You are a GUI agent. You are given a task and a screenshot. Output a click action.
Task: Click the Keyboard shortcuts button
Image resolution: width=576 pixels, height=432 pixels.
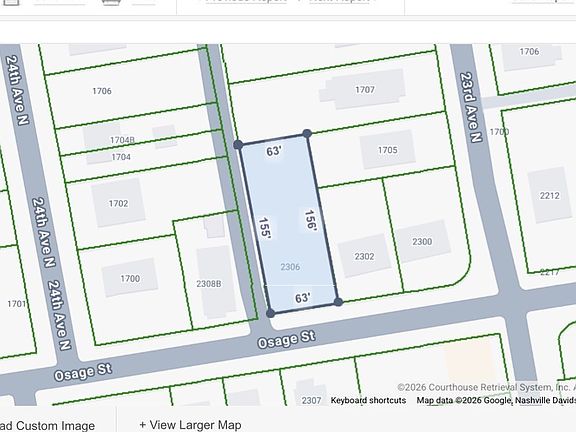[x=368, y=400]
